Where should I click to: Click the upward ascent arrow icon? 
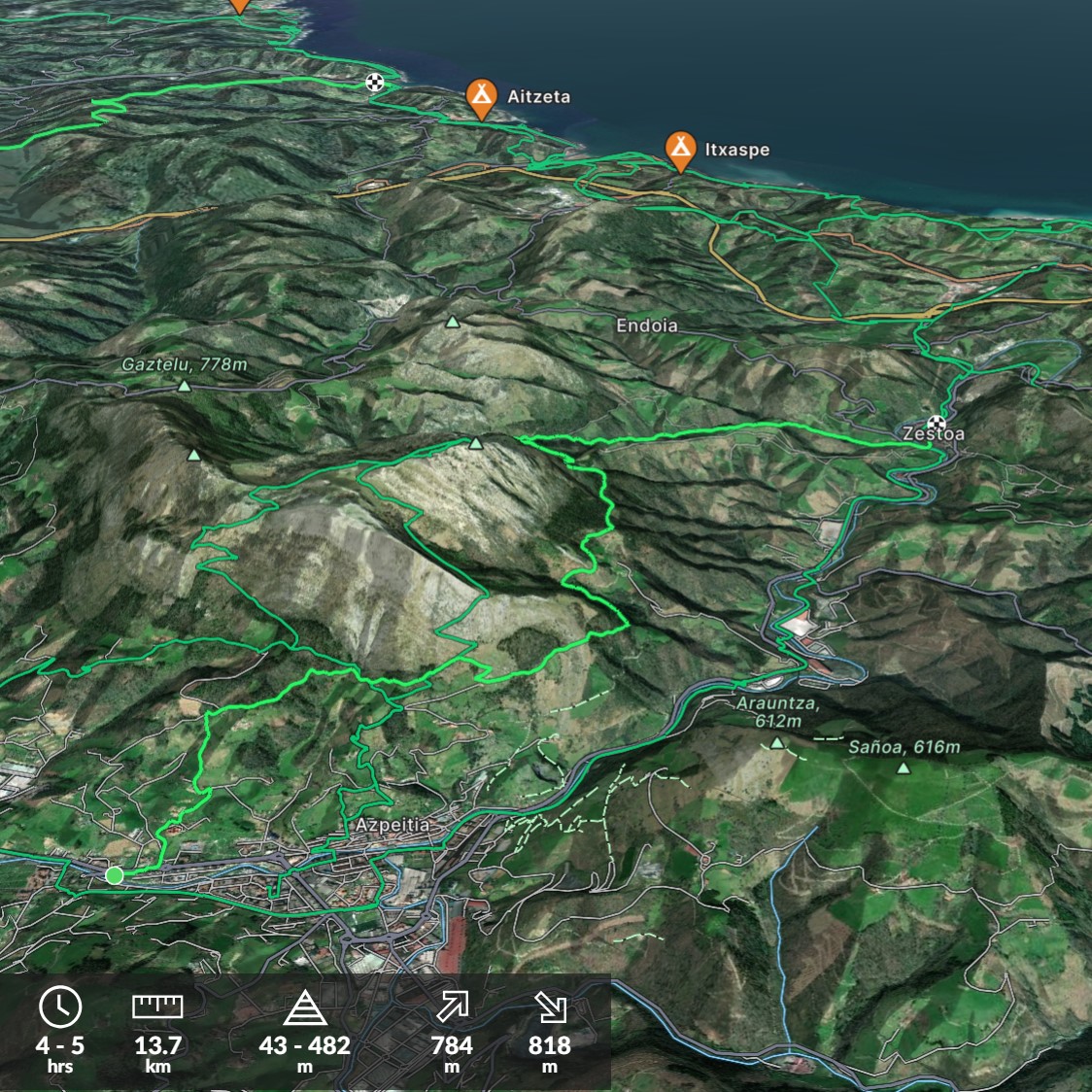pyautogui.click(x=452, y=1007)
